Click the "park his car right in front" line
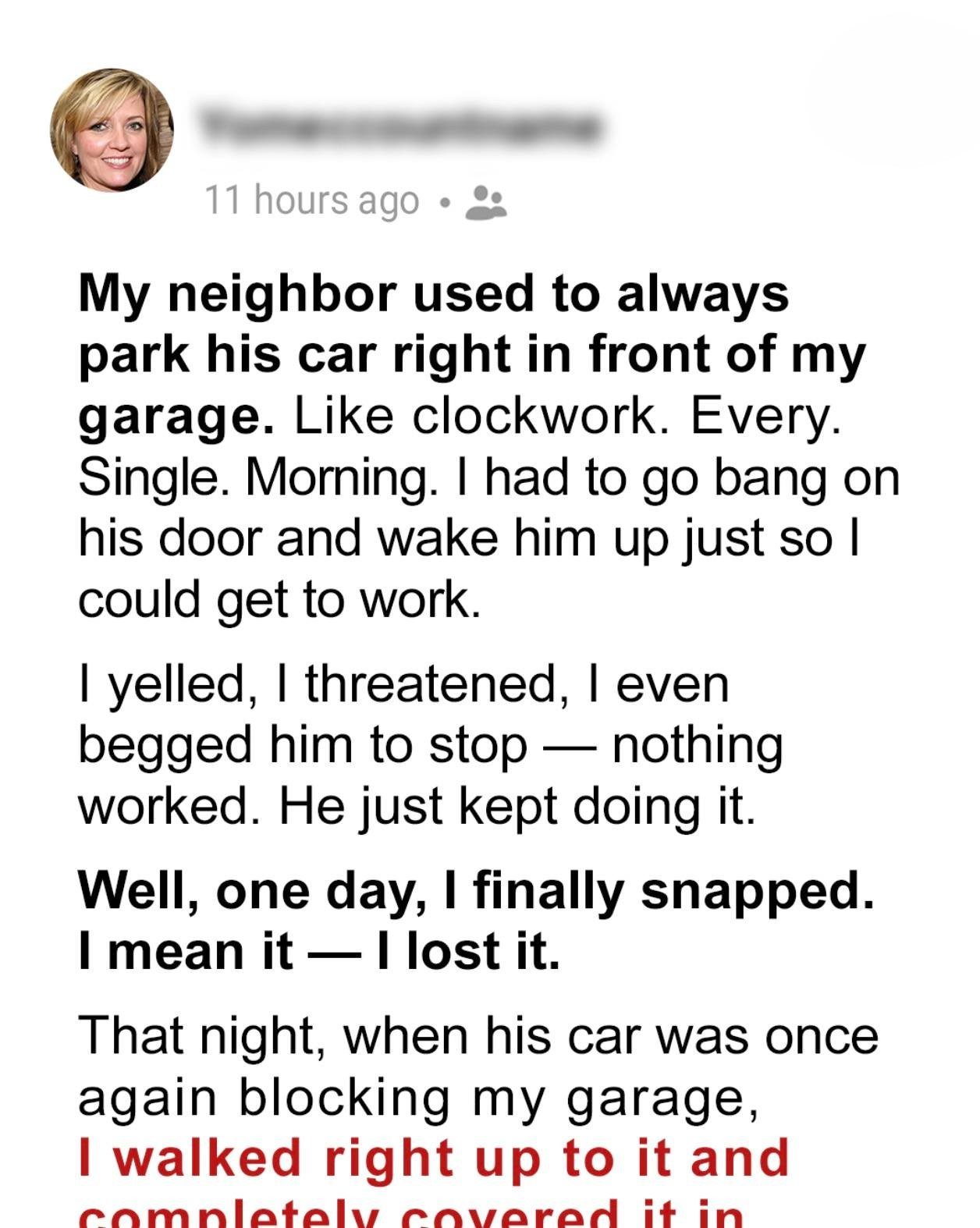Viewport: 980px width, 1228px height. click(x=472, y=356)
